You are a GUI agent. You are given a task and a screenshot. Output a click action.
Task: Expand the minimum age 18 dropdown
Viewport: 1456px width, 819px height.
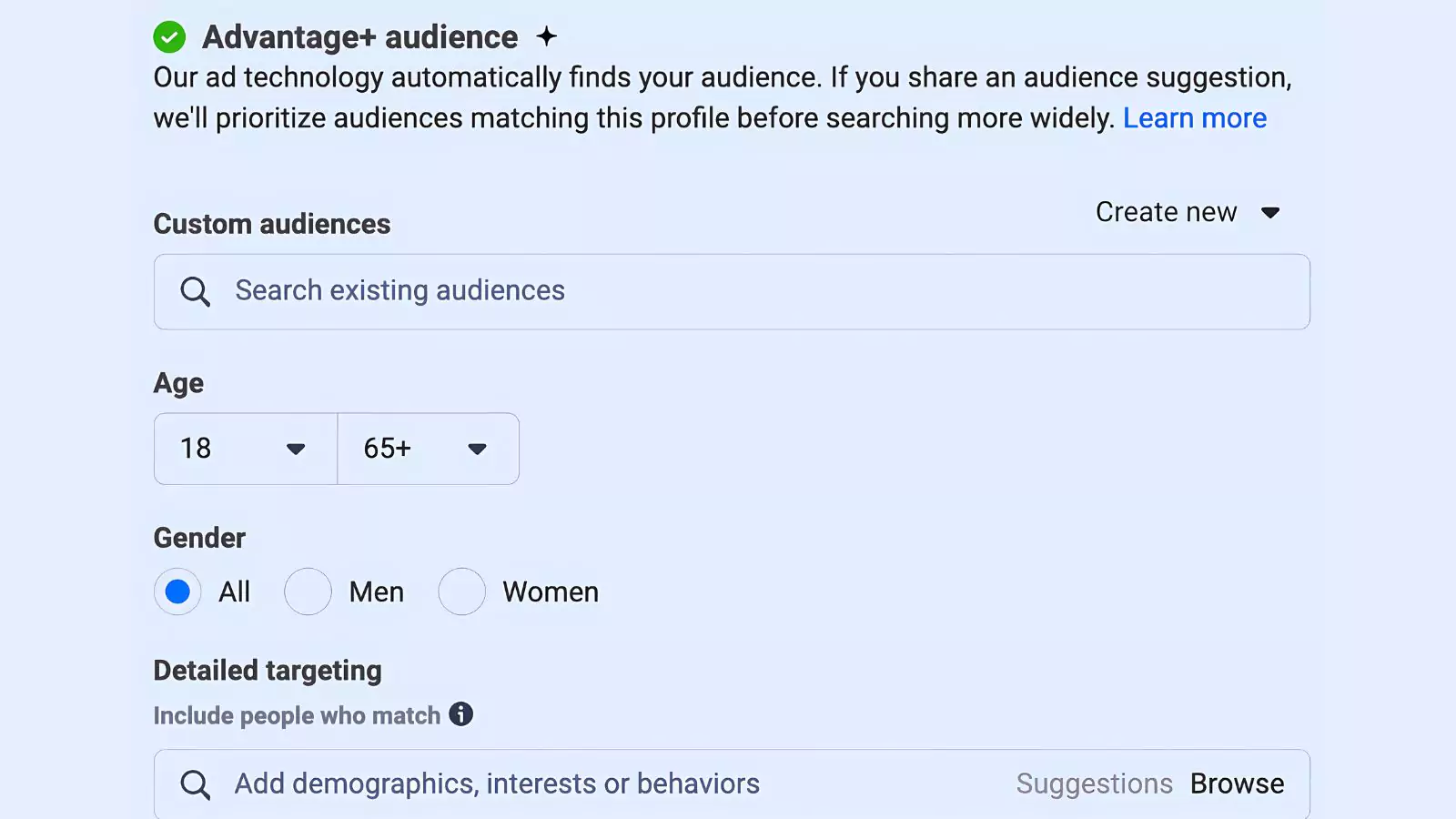tap(246, 449)
